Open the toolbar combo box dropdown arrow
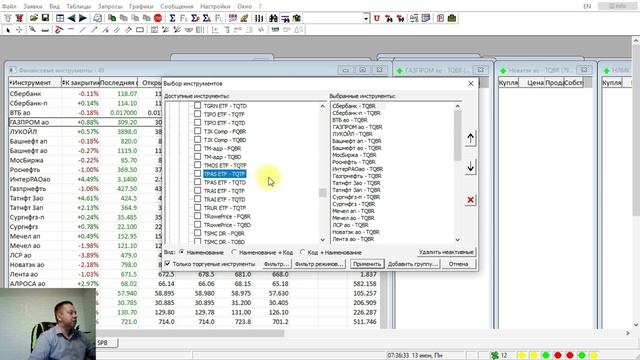 [366, 18]
